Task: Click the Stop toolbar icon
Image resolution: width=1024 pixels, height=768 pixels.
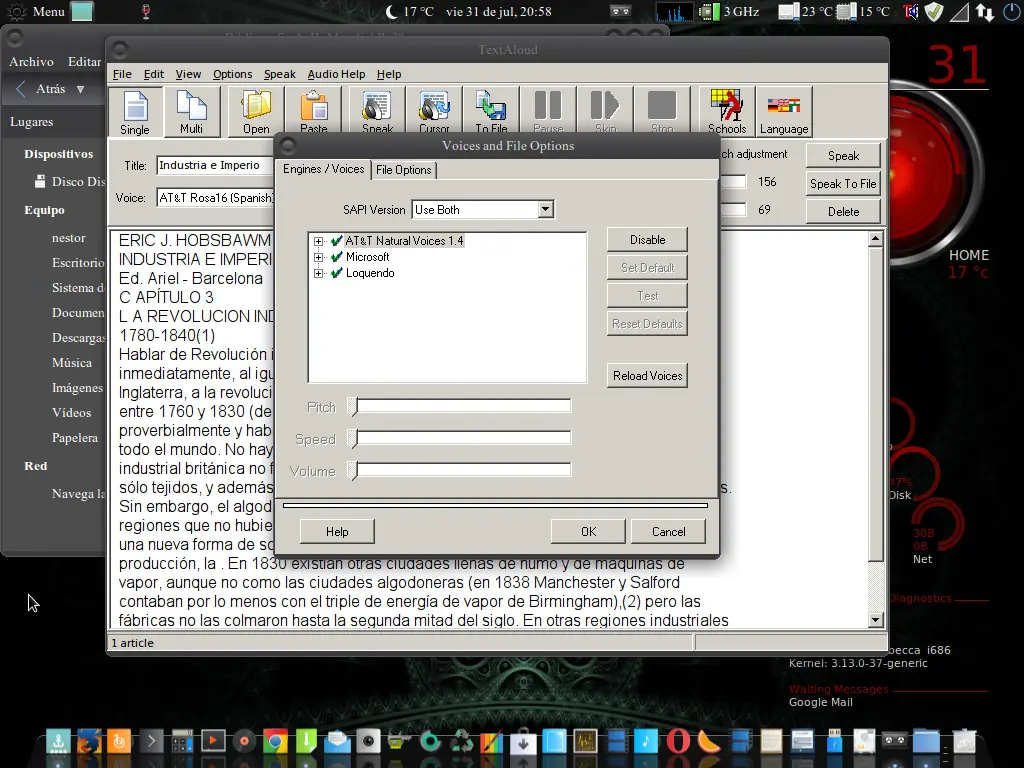Action: click(662, 111)
